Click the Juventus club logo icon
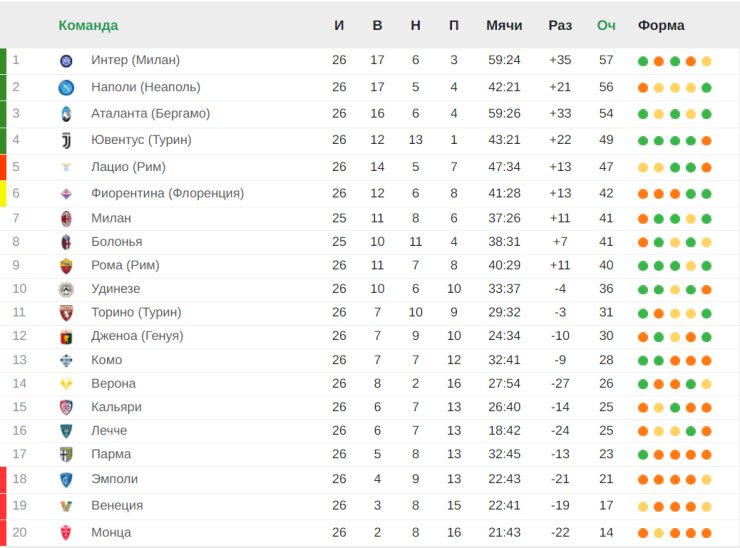 pyautogui.click(x=66, y=140)
